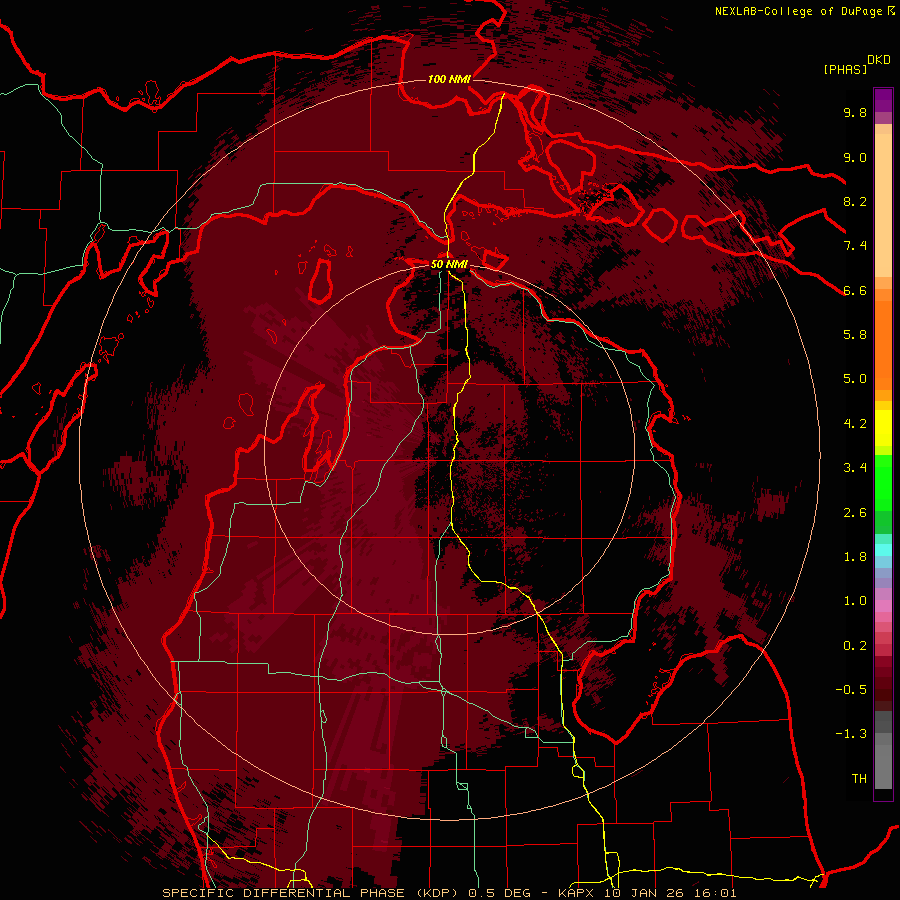The width and height of the screenshot is (900, 900).
Task: Click the -0.5 scale value
Action: click(851, 690)
